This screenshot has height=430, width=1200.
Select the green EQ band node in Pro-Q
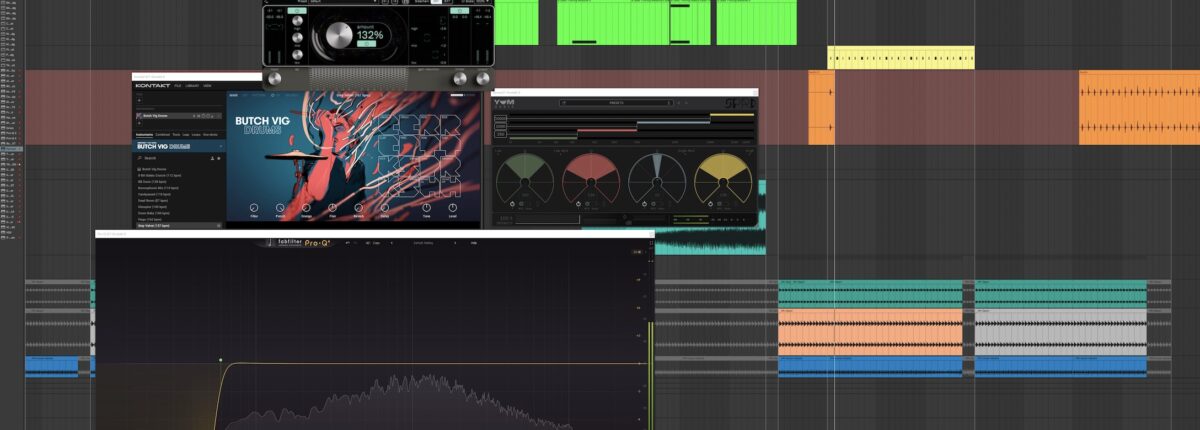(x=221, y=359)
